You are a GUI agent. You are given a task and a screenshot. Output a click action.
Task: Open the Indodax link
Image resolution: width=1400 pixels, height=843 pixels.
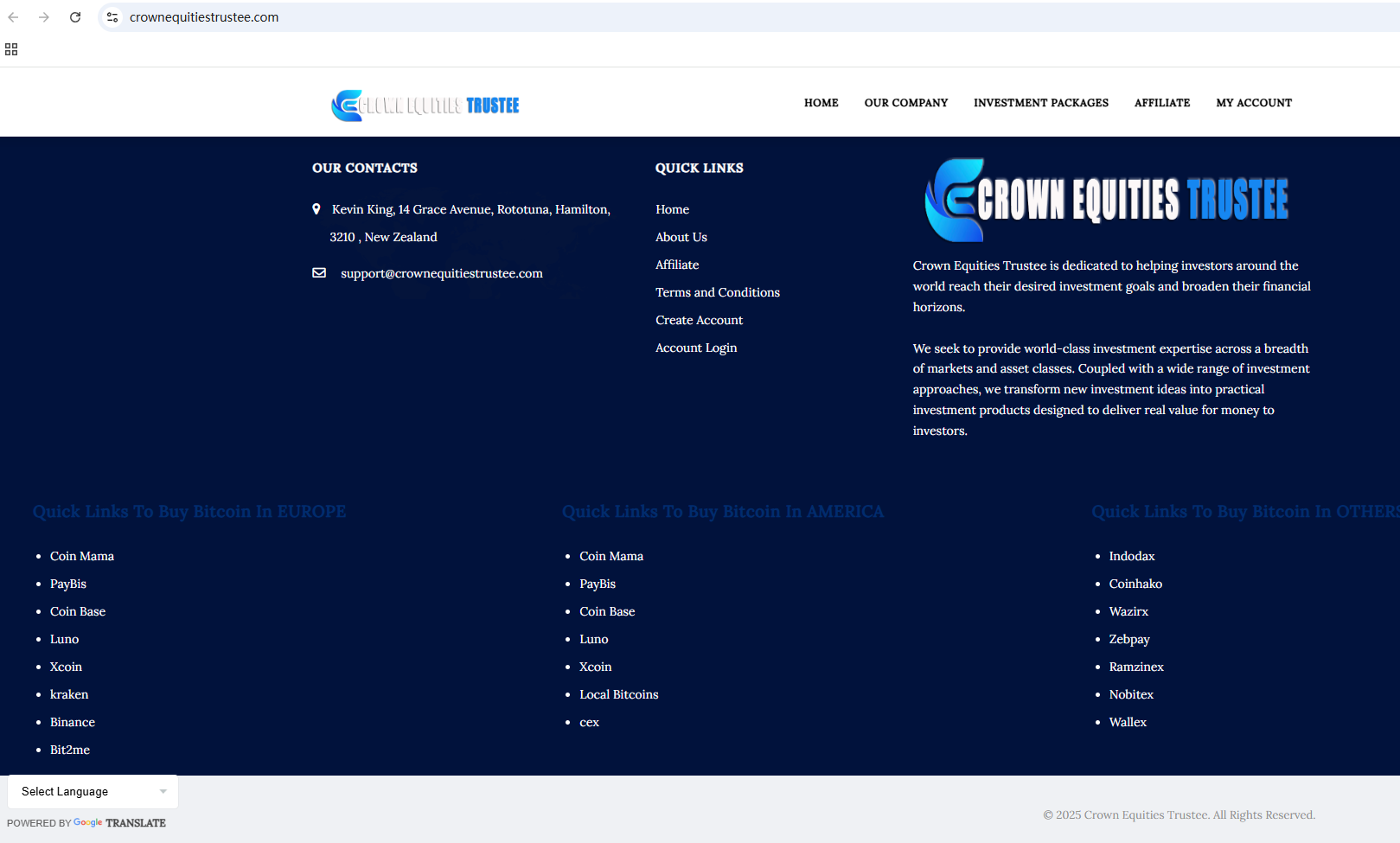click(x=1132, y=556)
